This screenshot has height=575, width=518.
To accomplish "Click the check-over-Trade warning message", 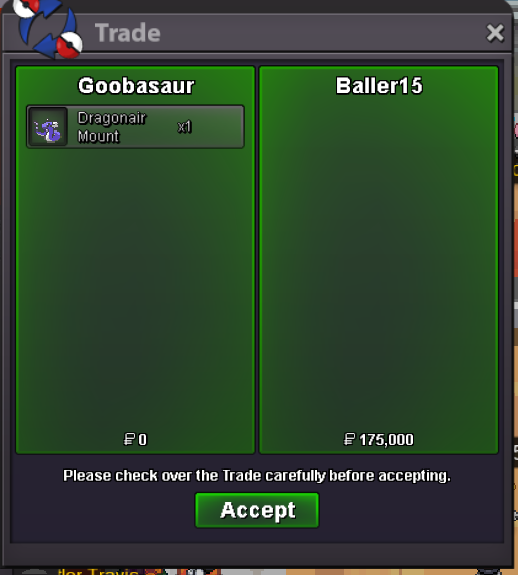I will (x=257, y=476).
